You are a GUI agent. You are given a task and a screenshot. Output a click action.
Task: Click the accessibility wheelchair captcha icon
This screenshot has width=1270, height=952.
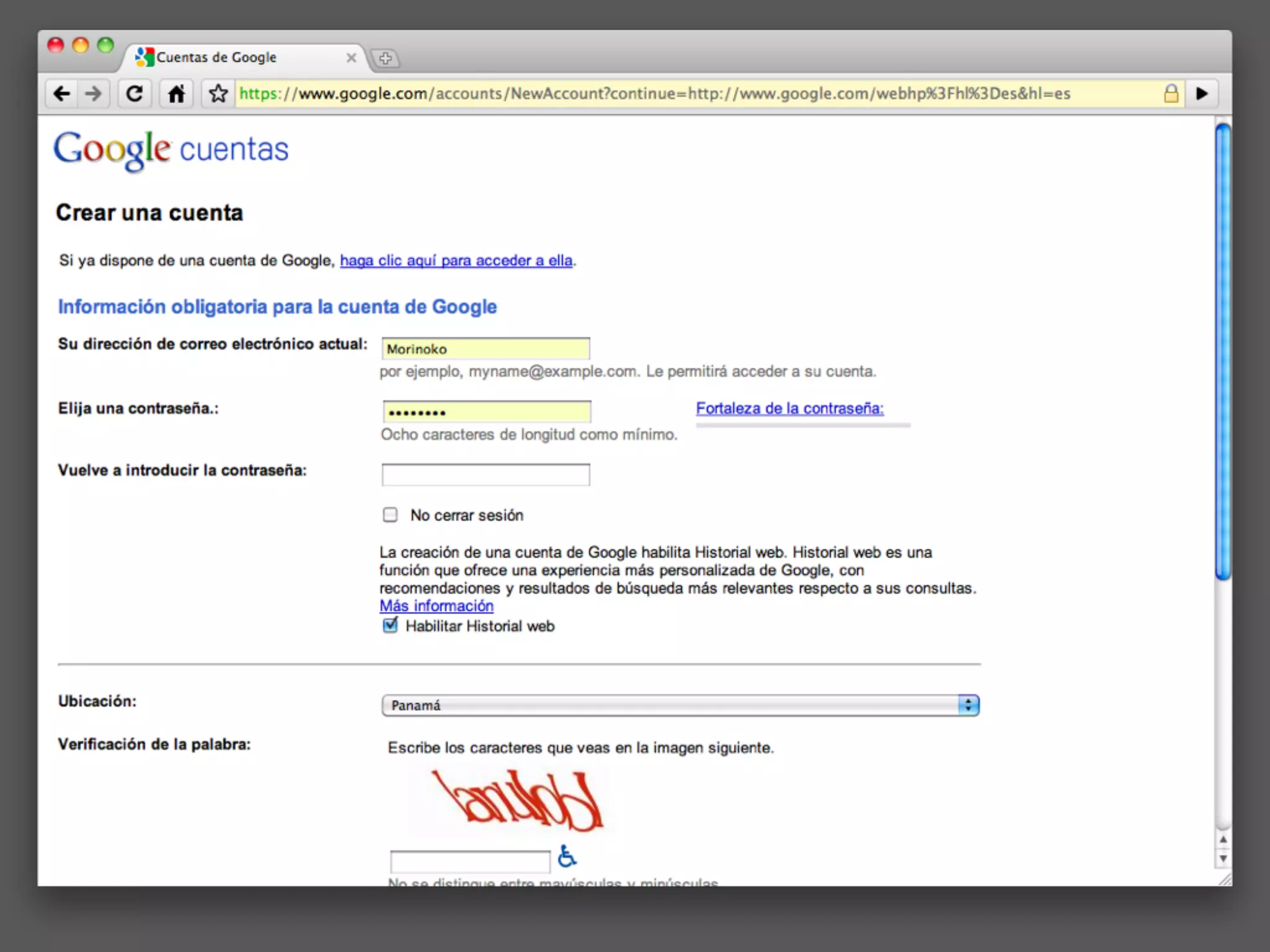pos(567,856)
